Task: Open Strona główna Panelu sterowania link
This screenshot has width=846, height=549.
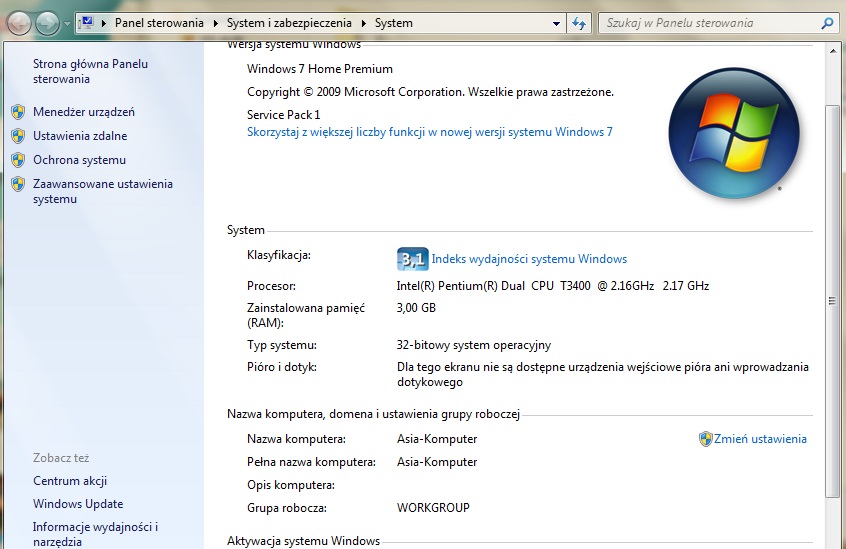Action: tap(90, 71)
